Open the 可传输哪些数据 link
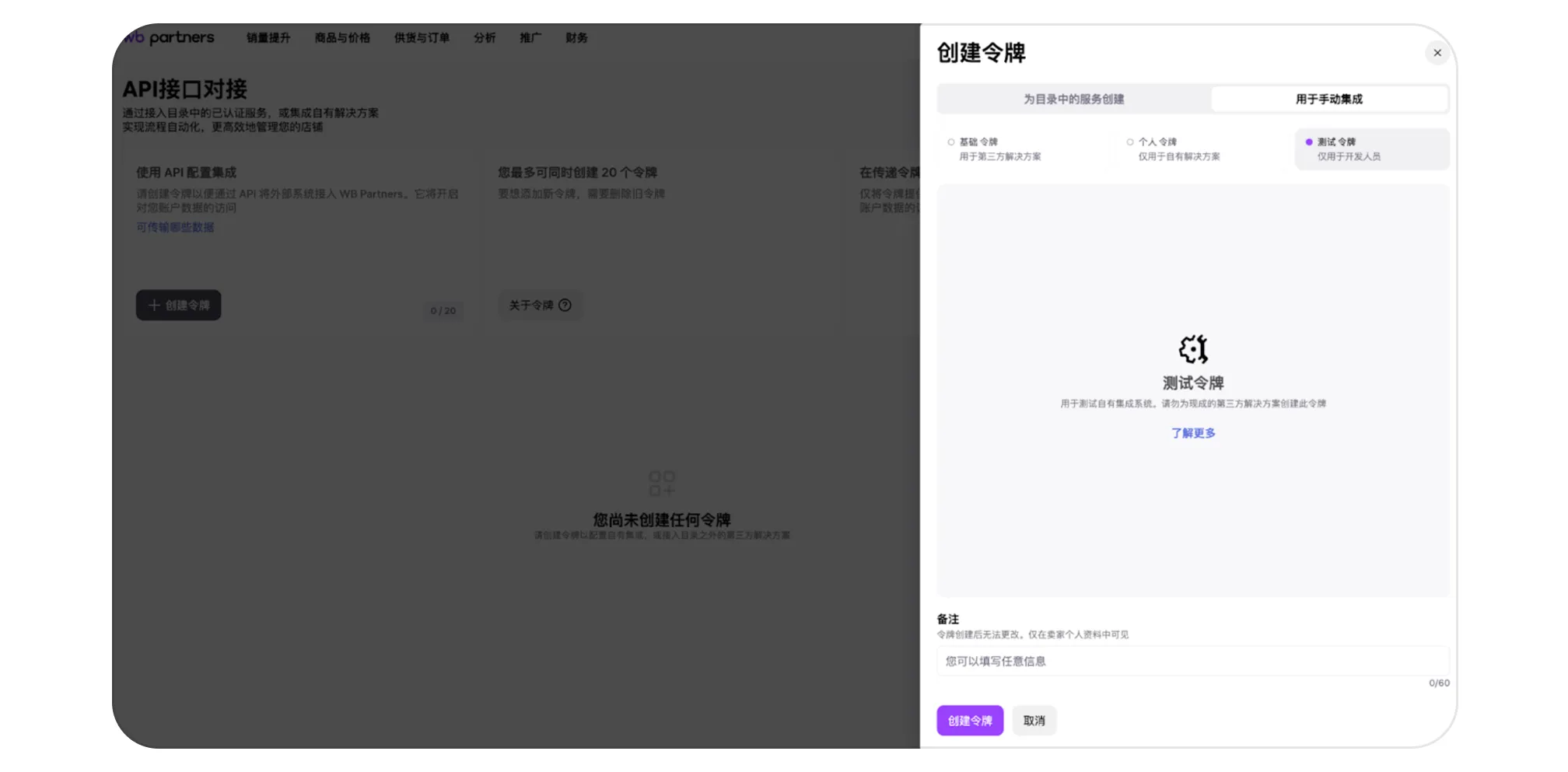This screenshot has height=772, width=1568. click(x=174, y=227)
